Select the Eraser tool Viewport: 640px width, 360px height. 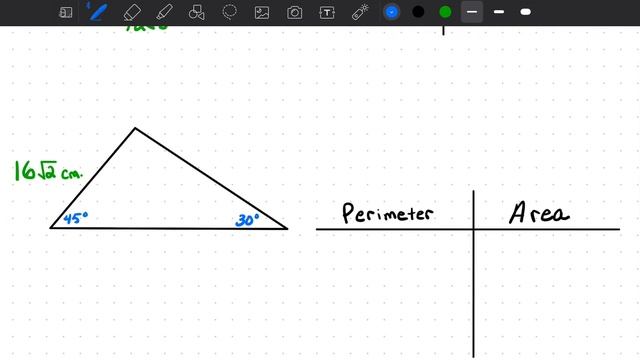pos(131,12)
